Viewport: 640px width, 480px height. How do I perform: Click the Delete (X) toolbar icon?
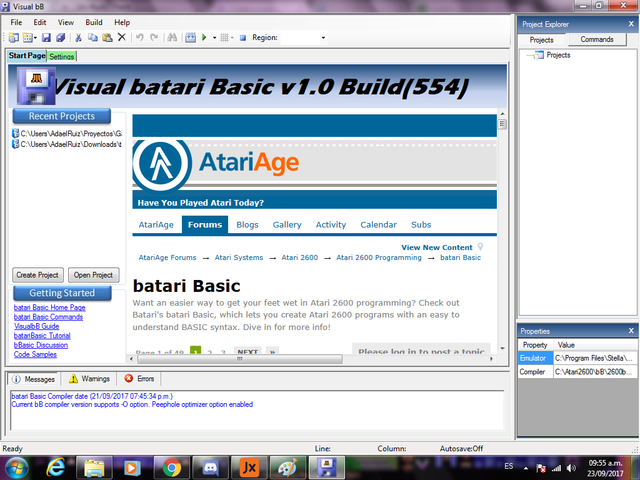[x=121, y=38]
